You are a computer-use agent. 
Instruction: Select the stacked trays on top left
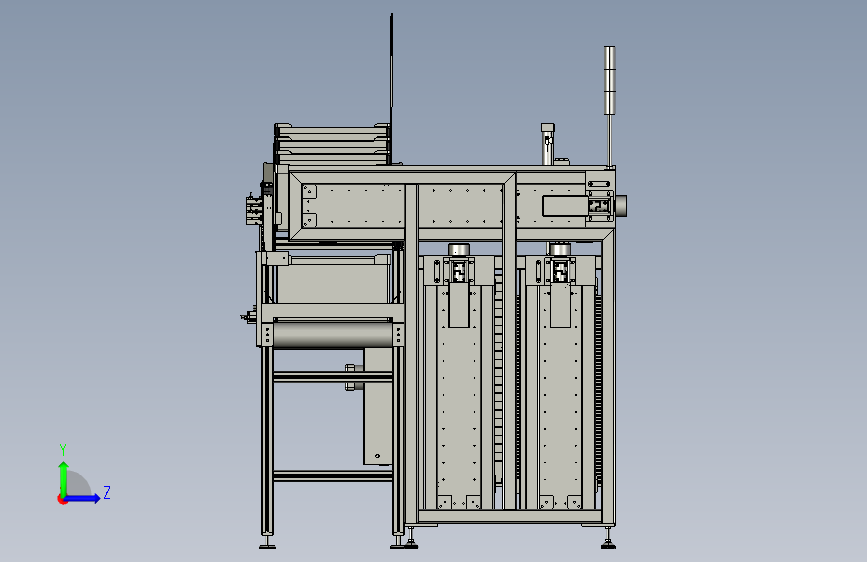pyautogui.click(x=332, y=144)
